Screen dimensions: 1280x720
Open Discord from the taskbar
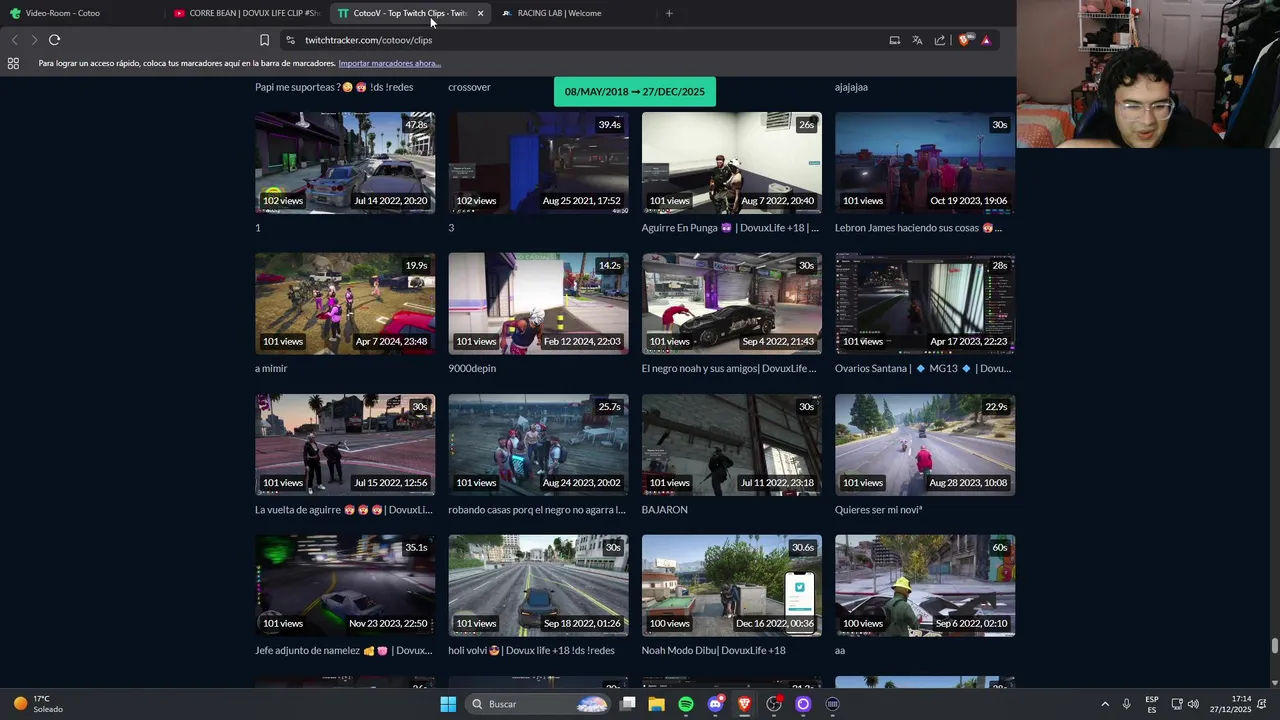click(715, 704)
